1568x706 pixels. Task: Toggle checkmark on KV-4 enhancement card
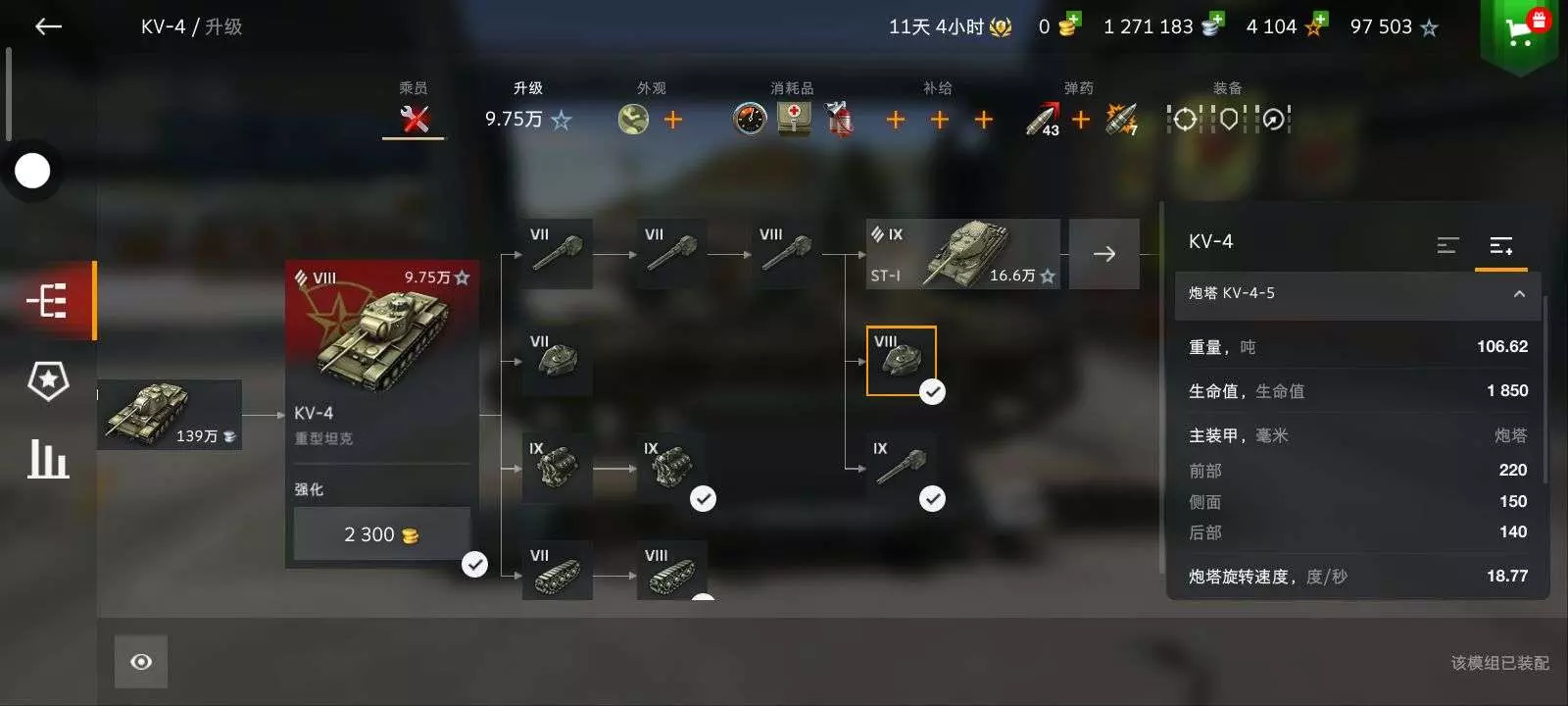tap(474, 565)
